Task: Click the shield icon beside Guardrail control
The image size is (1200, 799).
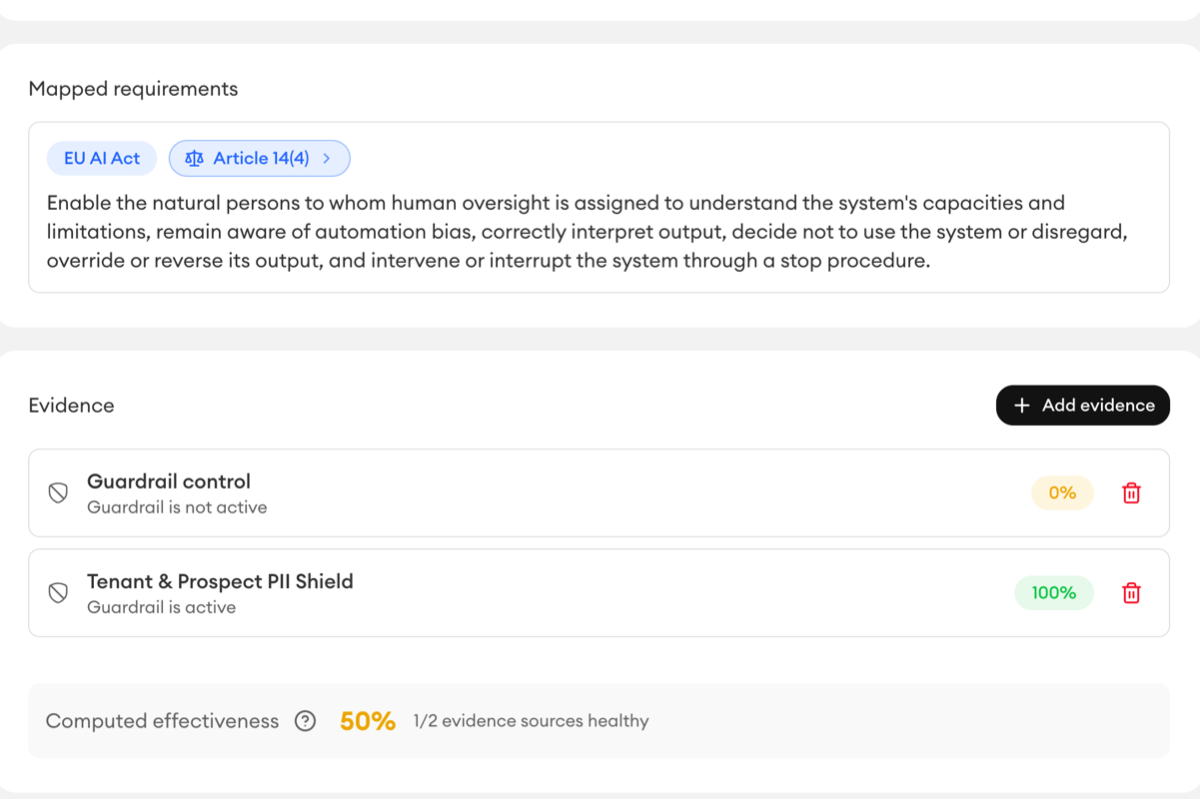Action: (58, 493)
